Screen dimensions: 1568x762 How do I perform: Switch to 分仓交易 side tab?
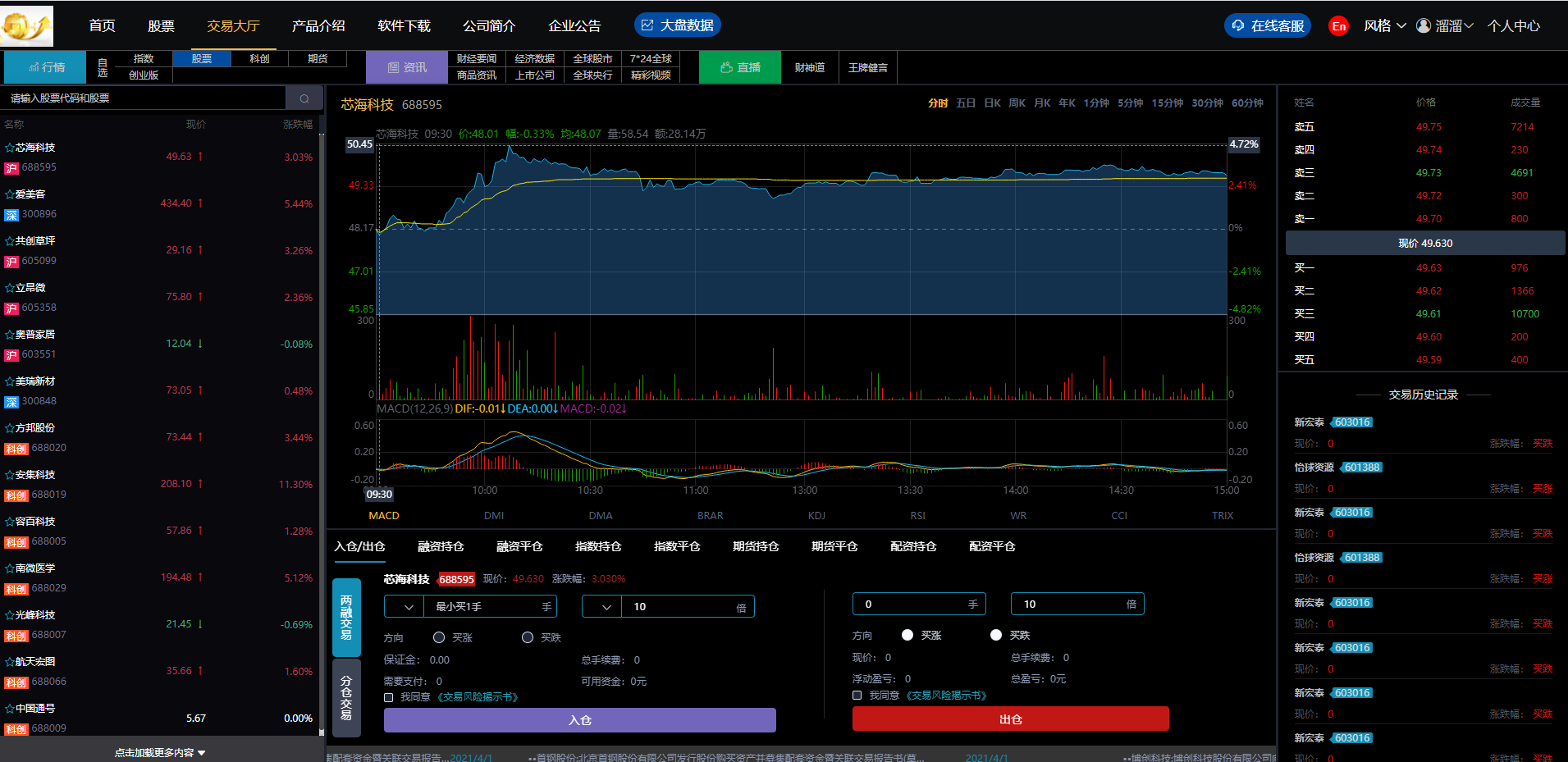click(x=346, y=697)
